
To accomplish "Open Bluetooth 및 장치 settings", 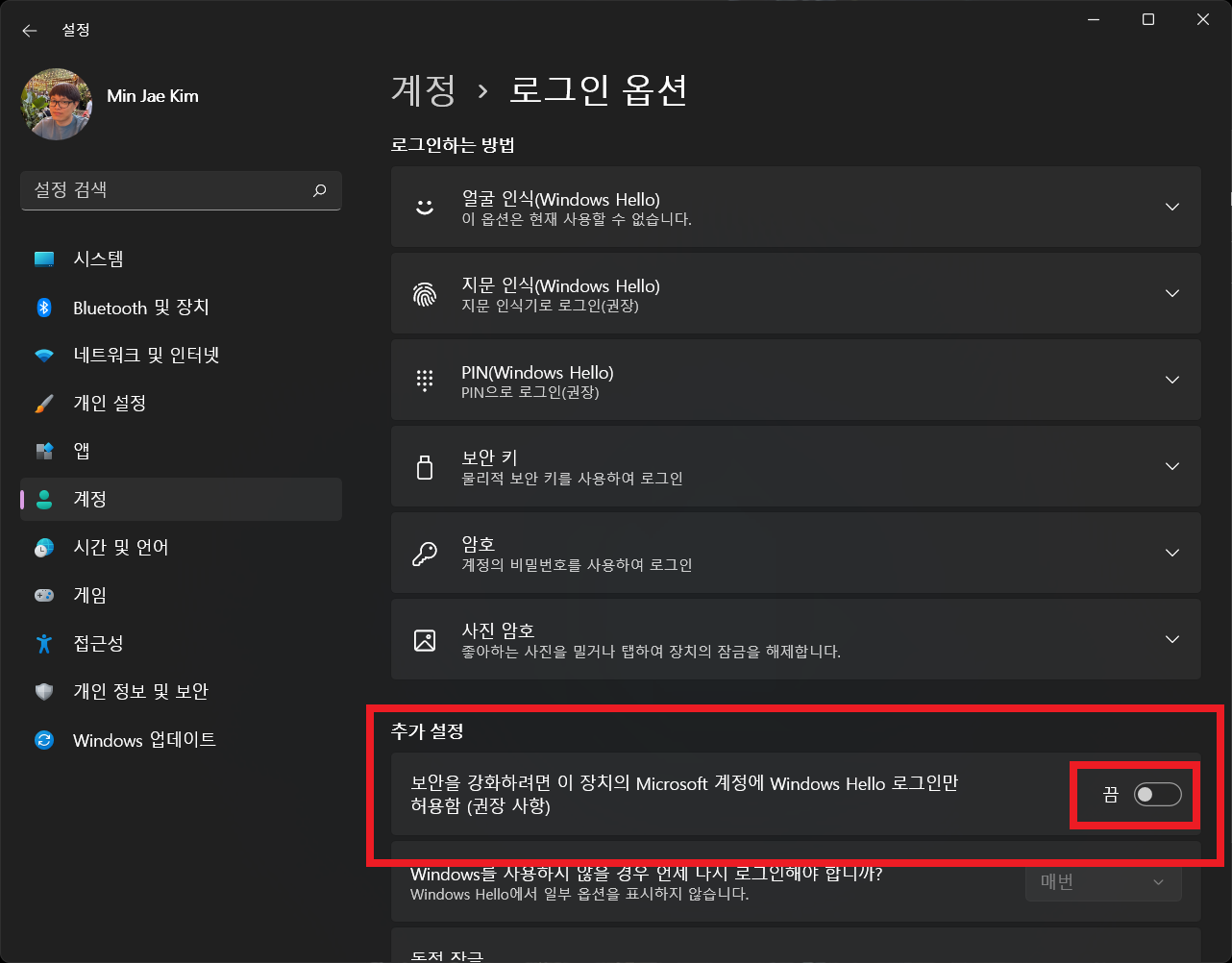I will coord(181,308).
